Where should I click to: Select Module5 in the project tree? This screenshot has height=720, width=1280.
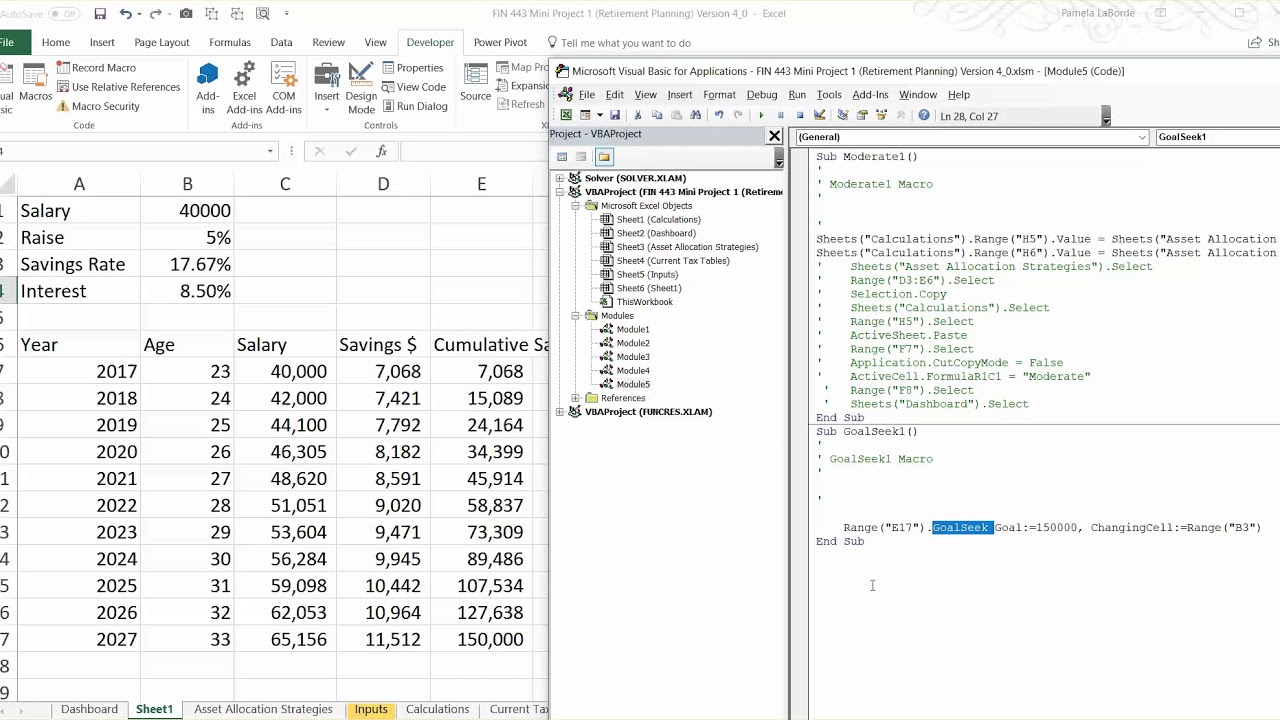click(633, 384)
